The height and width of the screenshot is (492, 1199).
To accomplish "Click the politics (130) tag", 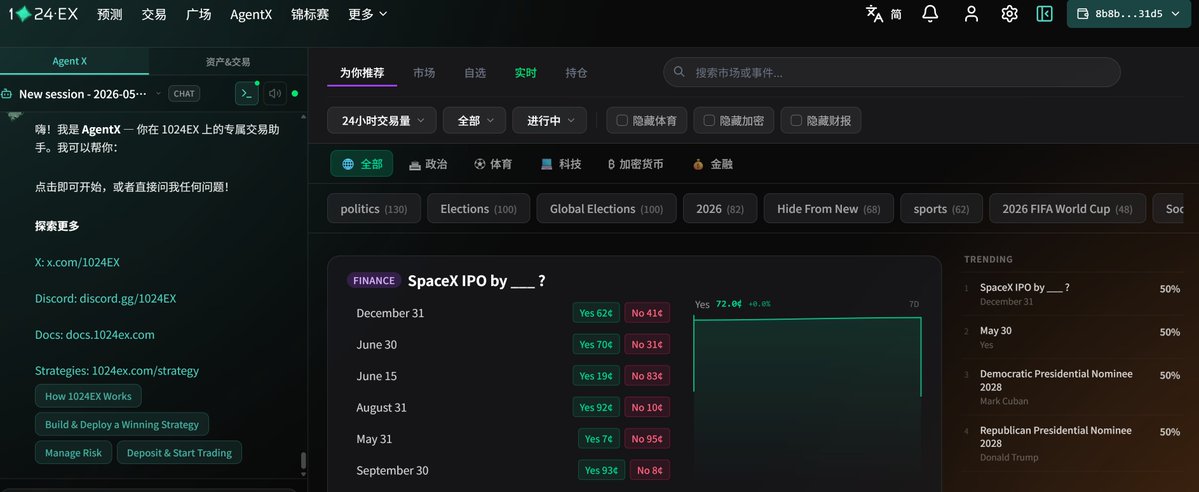I will (374, 208).
